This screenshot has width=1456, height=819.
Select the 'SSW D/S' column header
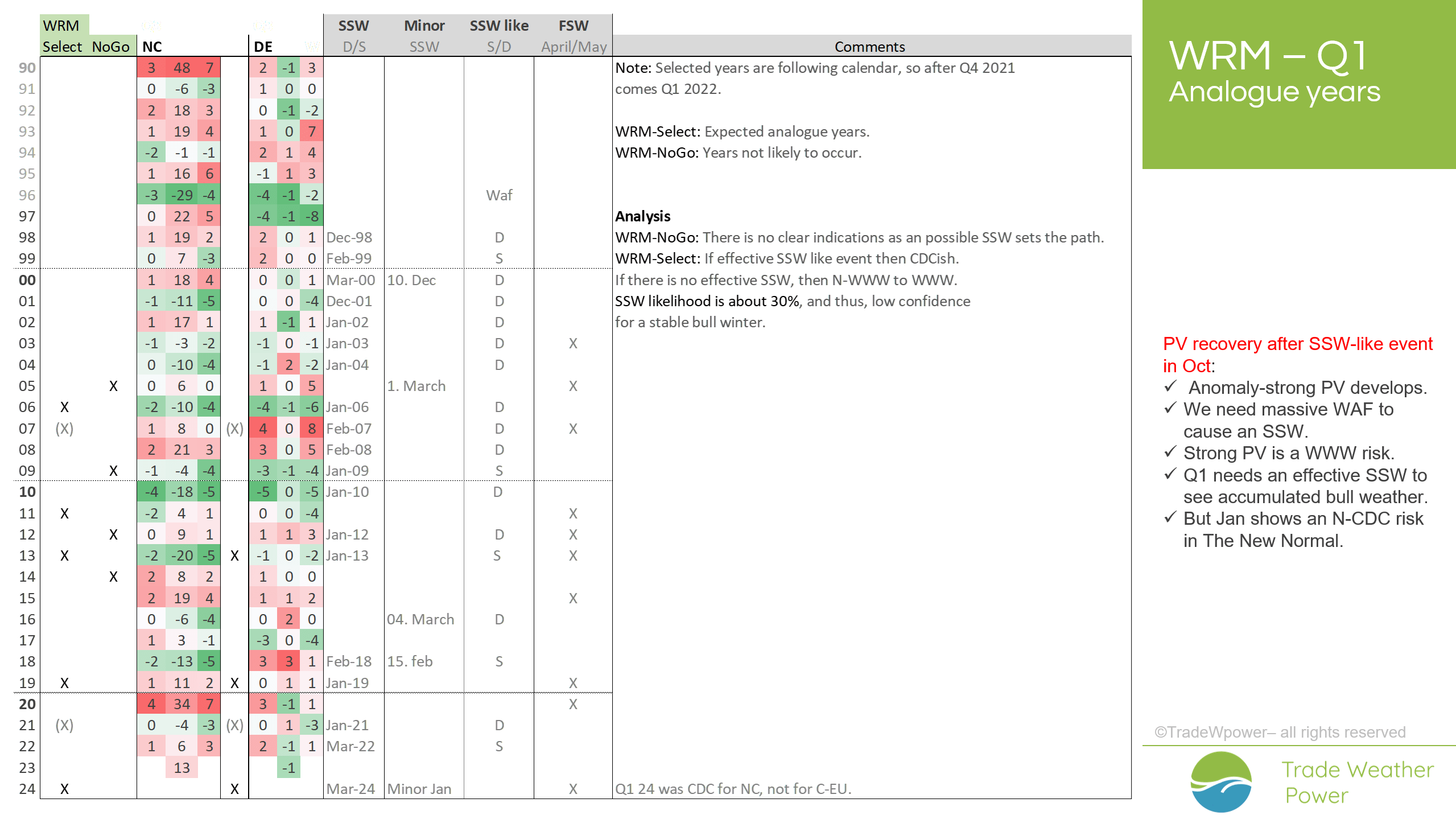pos(353,35)
